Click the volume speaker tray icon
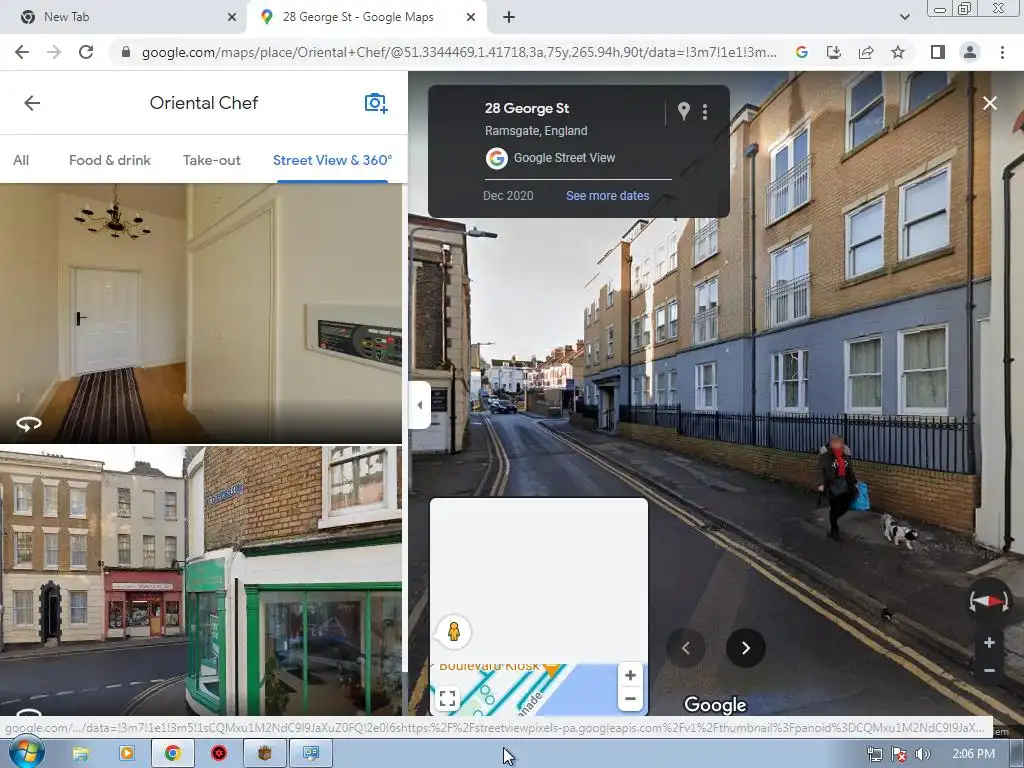Viewport: 1024px width, 768px height. point(921,754)
